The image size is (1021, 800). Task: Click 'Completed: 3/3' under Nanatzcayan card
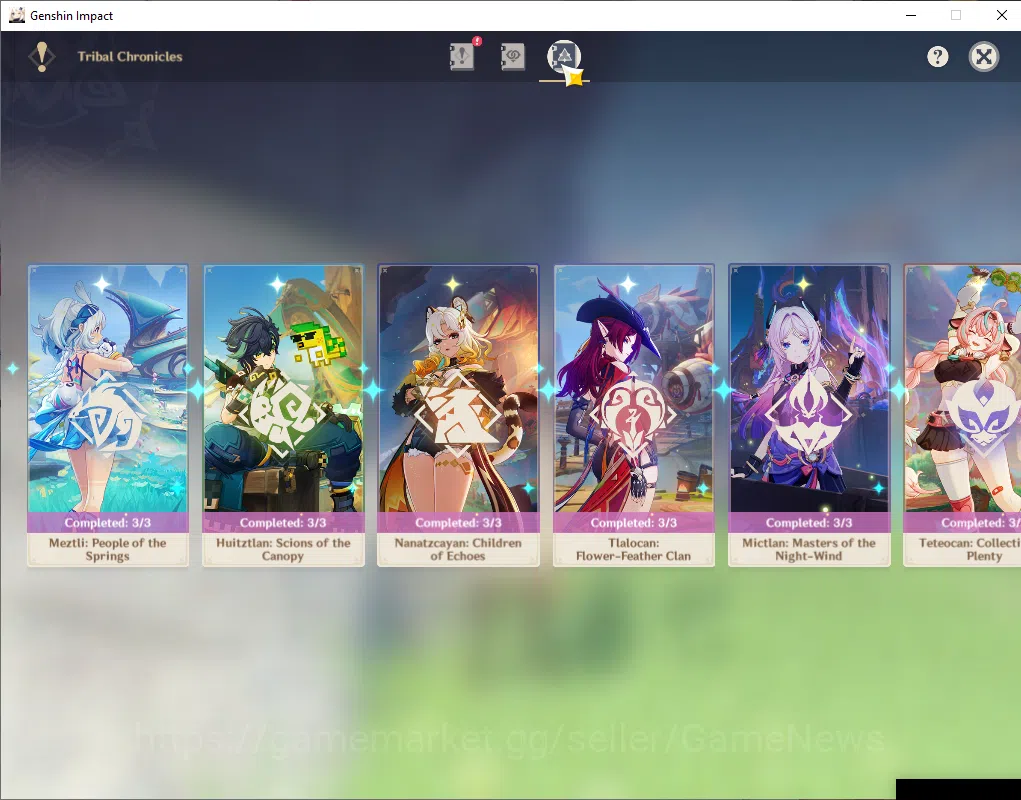click(458, 523)
